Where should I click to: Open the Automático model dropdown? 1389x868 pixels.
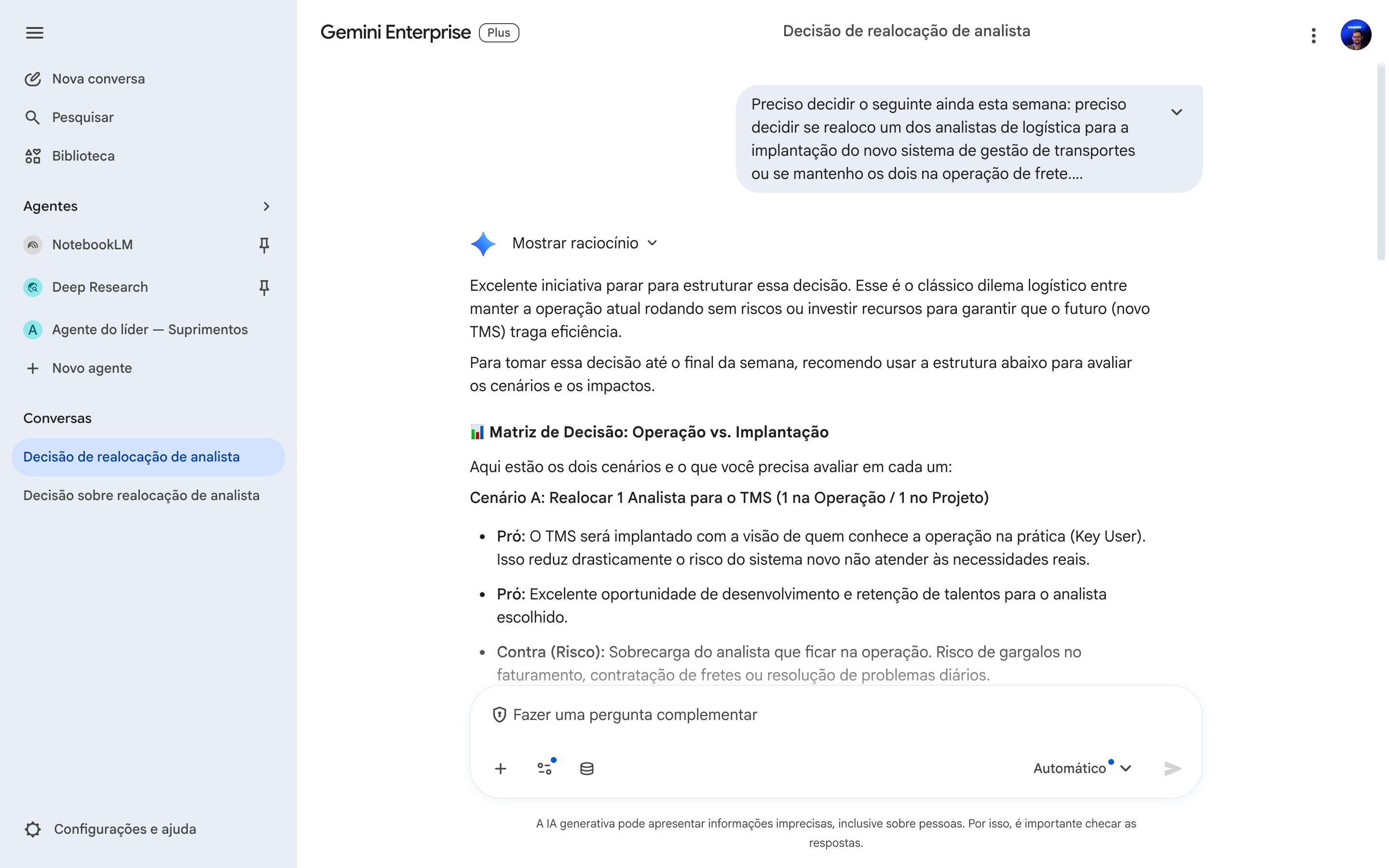pyautogui.click(x=1082, y=768)
